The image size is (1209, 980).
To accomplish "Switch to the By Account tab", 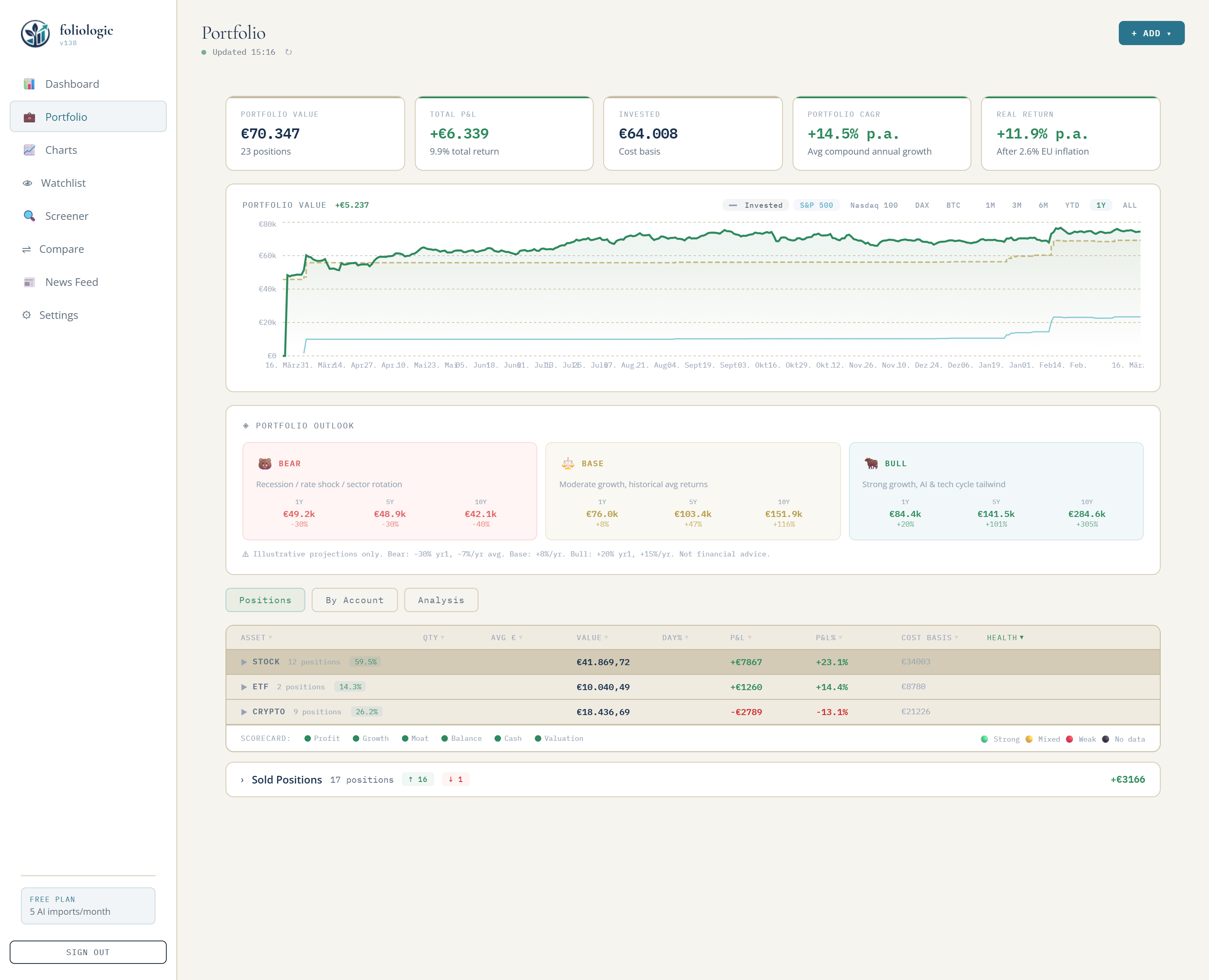I will tap(354, 600).
